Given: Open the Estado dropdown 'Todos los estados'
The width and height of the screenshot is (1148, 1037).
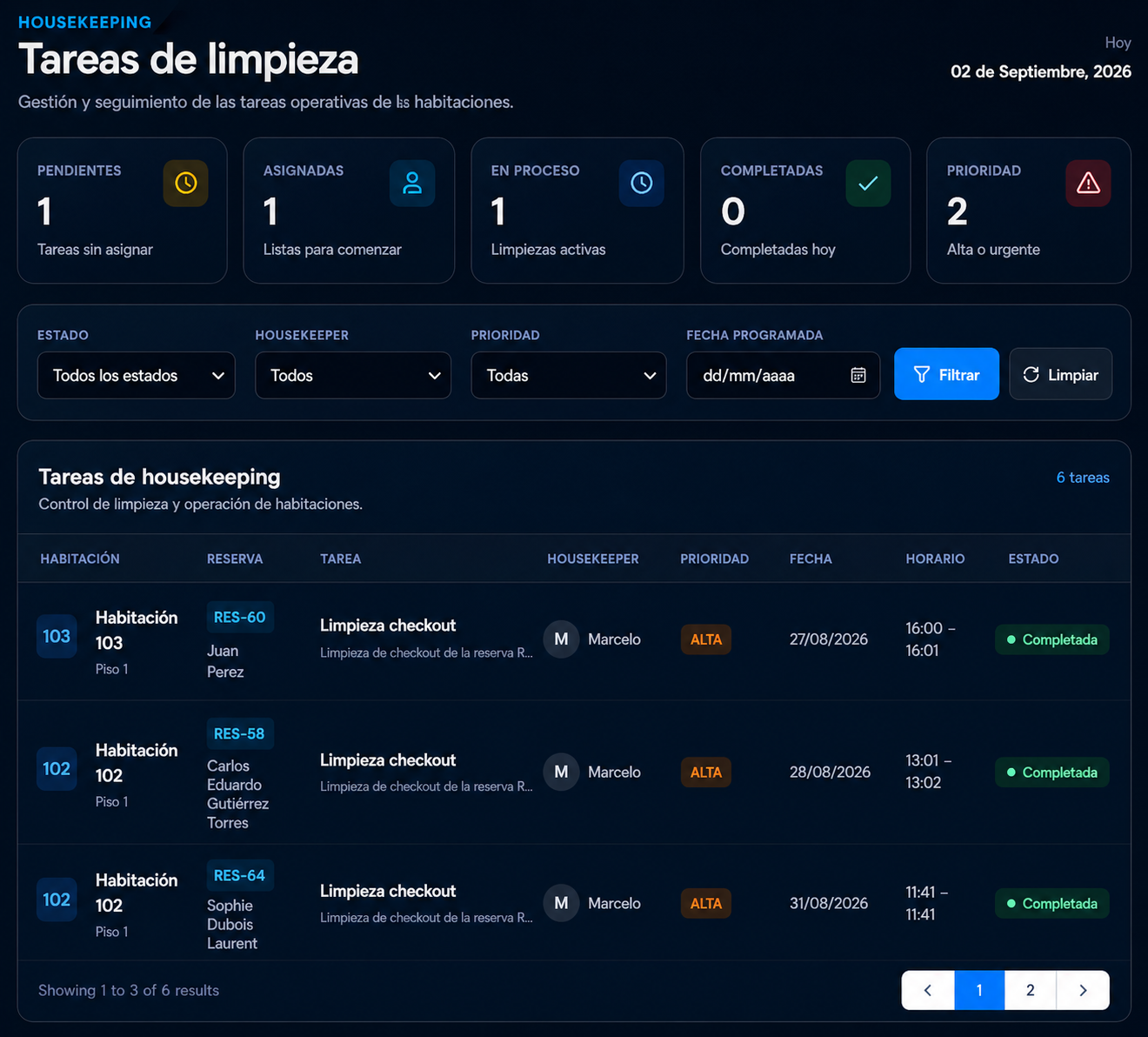Looking at the screenshot, I should (137, 375).
